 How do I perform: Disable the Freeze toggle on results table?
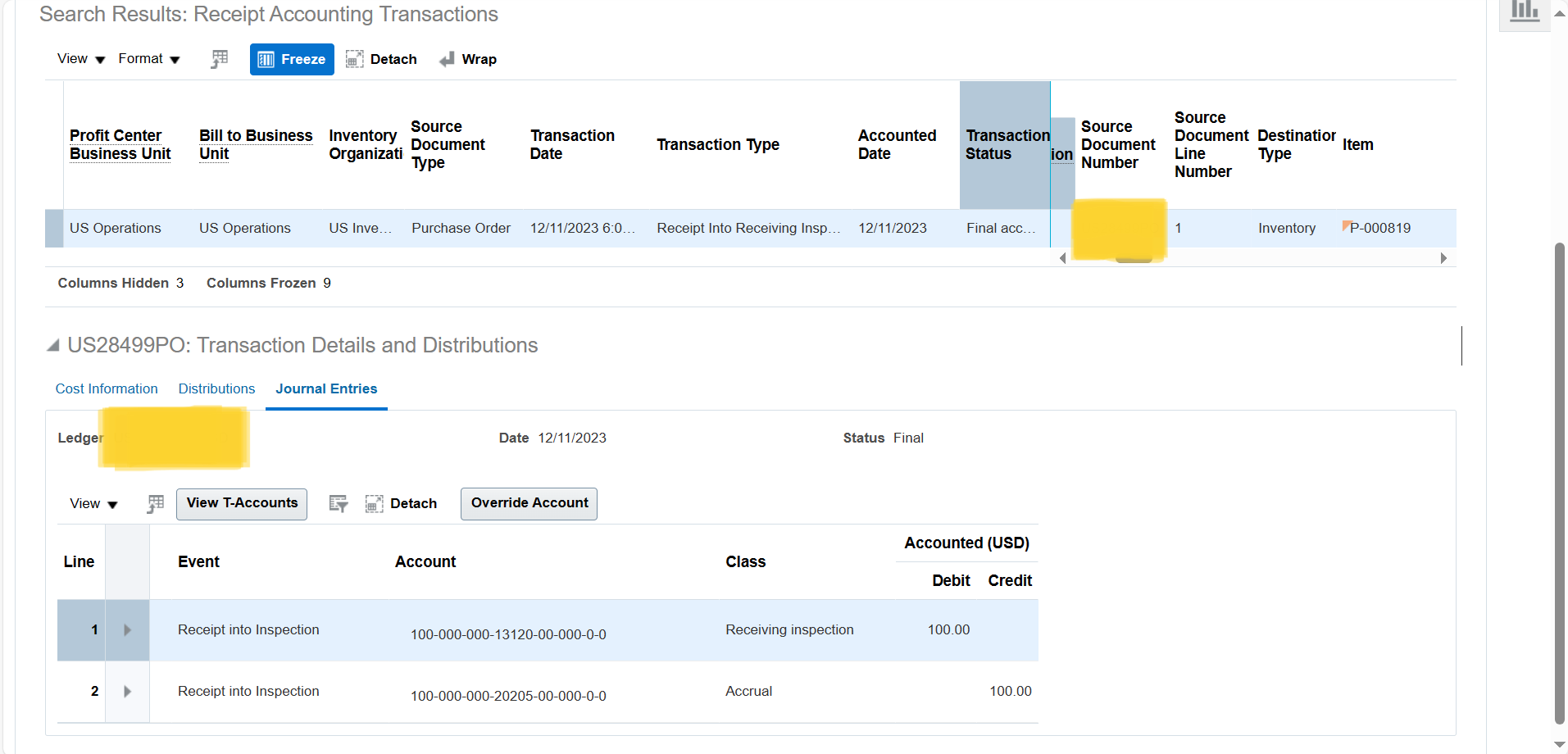291,58
